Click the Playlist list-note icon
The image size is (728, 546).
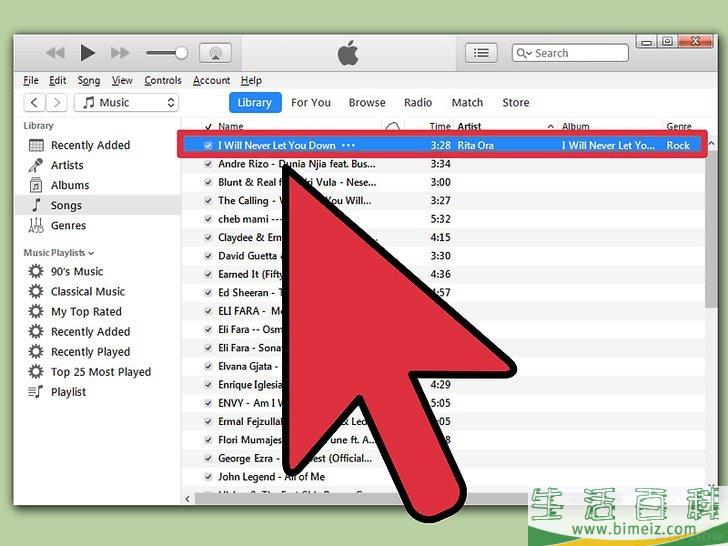tap(36, 392)
